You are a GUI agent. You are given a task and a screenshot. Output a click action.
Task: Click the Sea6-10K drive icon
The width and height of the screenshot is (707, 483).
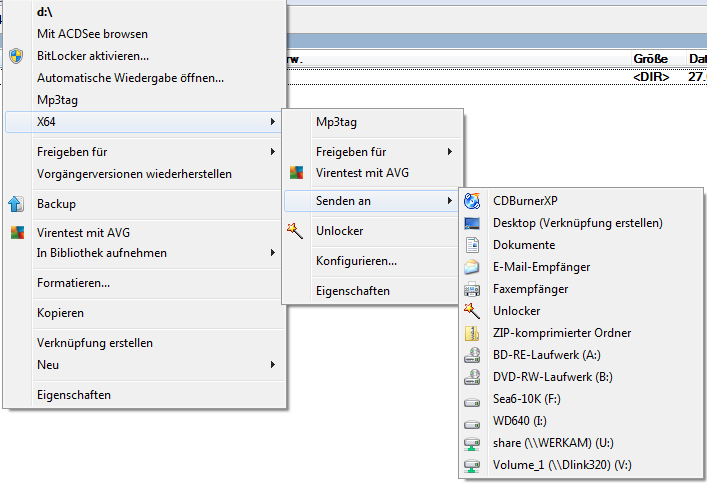point(472,401)
